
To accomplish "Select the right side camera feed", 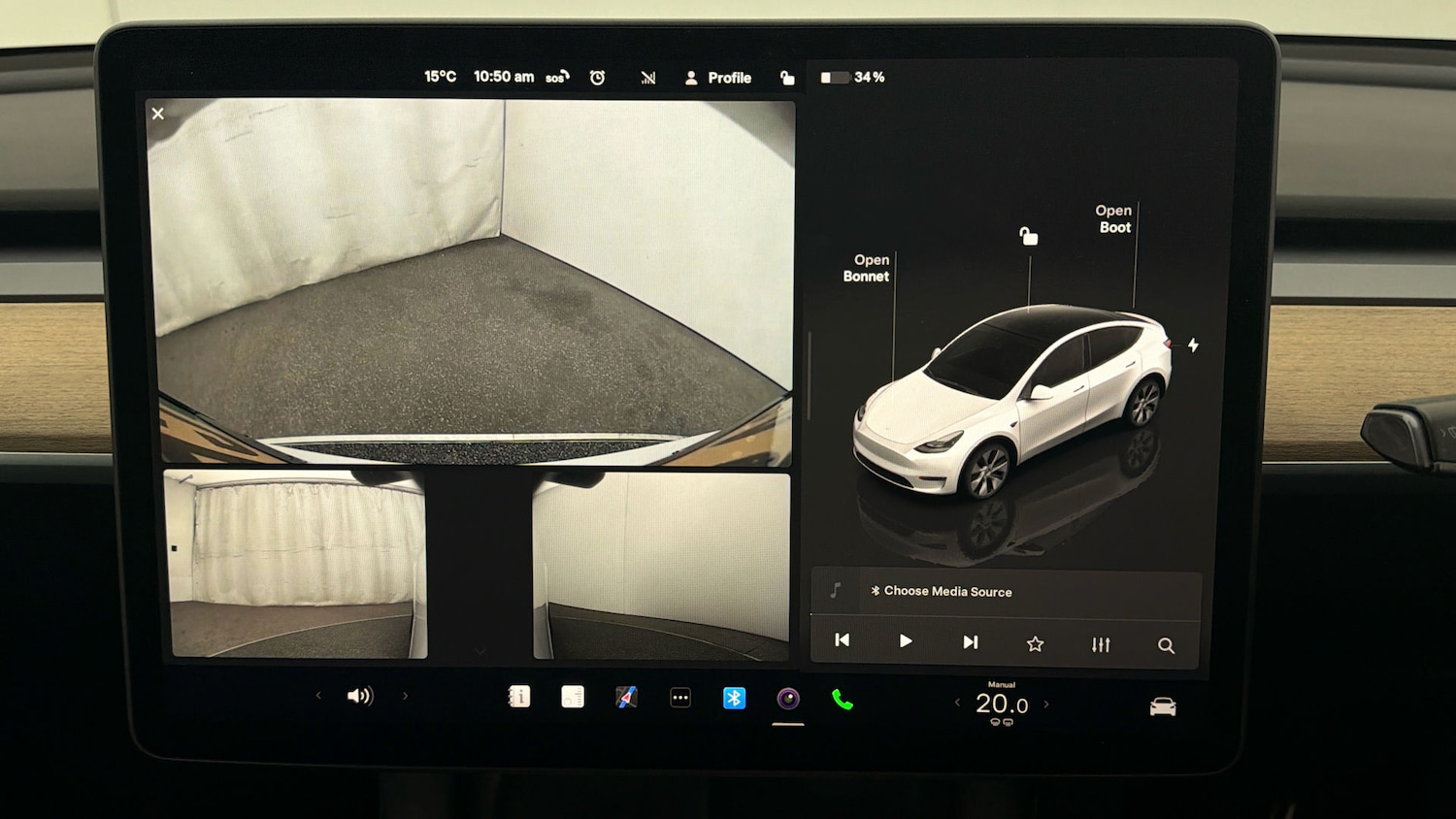I will [661, 567].
